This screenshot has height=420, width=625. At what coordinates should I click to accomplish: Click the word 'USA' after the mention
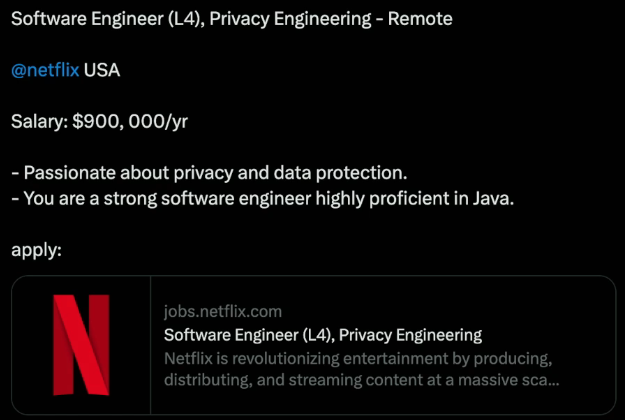click(x=102, y=70)
